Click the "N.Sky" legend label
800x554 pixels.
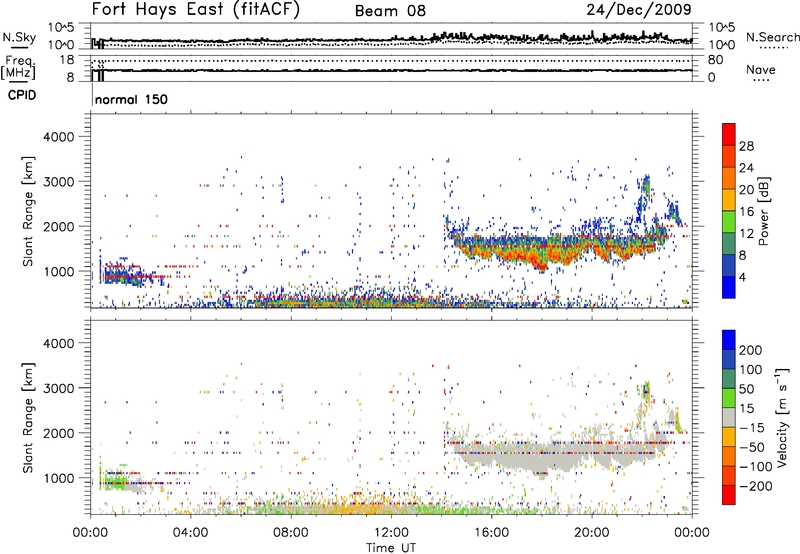19,37
